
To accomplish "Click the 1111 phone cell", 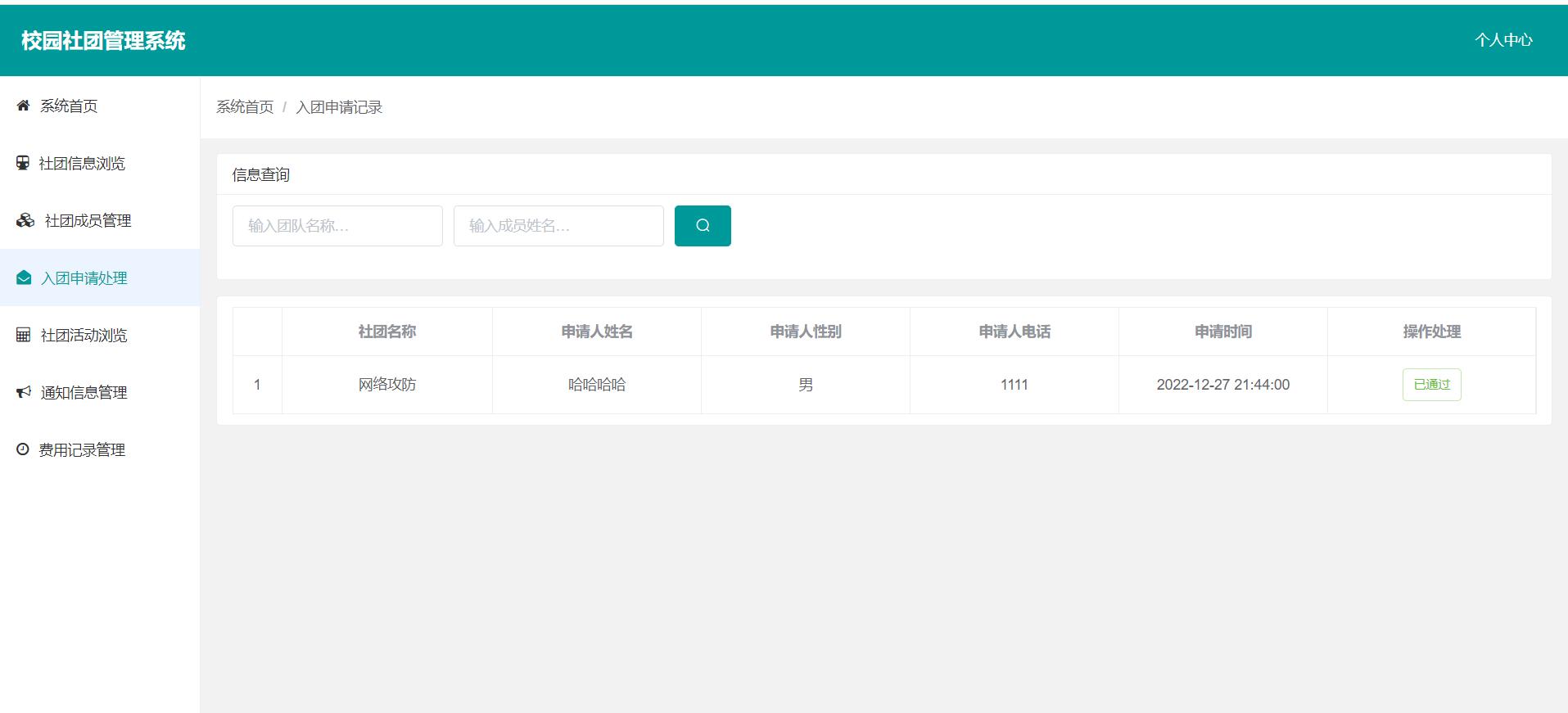I will (1014, 385).
